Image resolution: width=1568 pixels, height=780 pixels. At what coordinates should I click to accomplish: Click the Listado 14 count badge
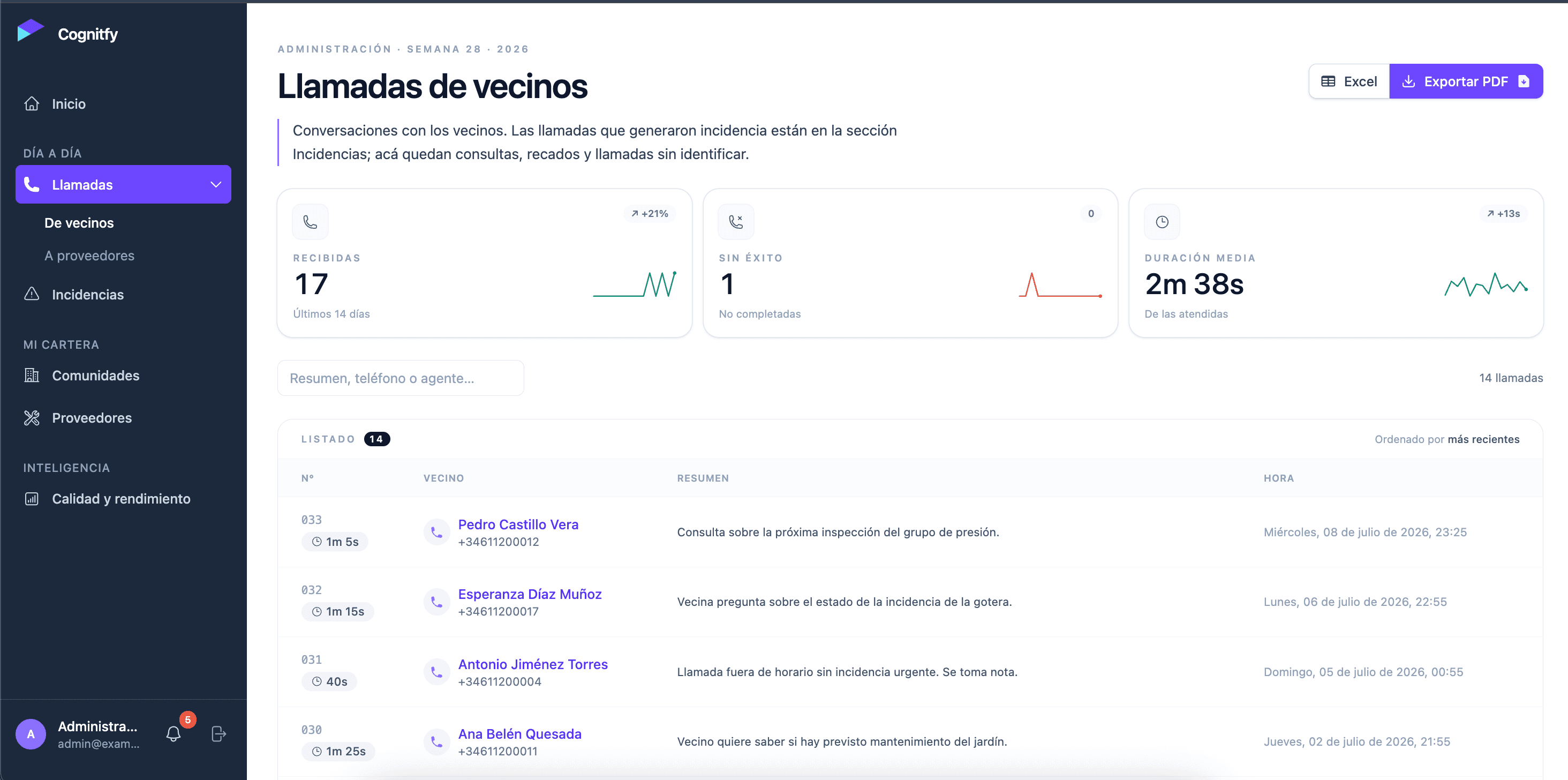377,440
